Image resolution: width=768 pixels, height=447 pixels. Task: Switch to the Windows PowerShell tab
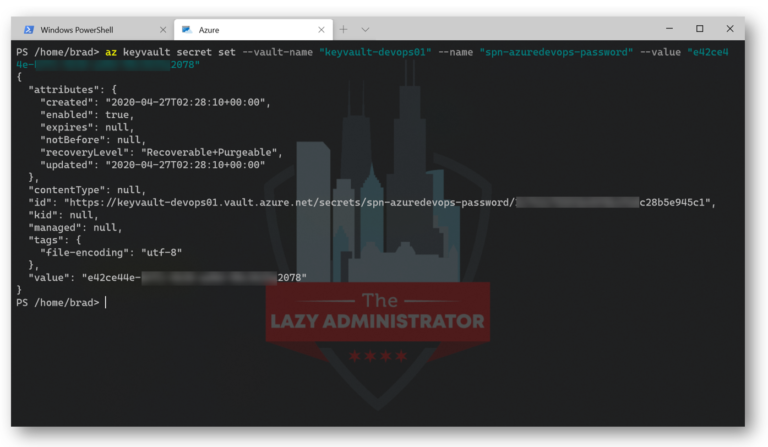tap(93, 30)
